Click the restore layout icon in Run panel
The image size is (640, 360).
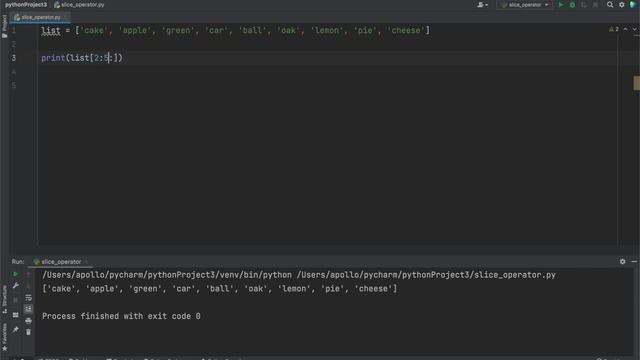point(16,315)
